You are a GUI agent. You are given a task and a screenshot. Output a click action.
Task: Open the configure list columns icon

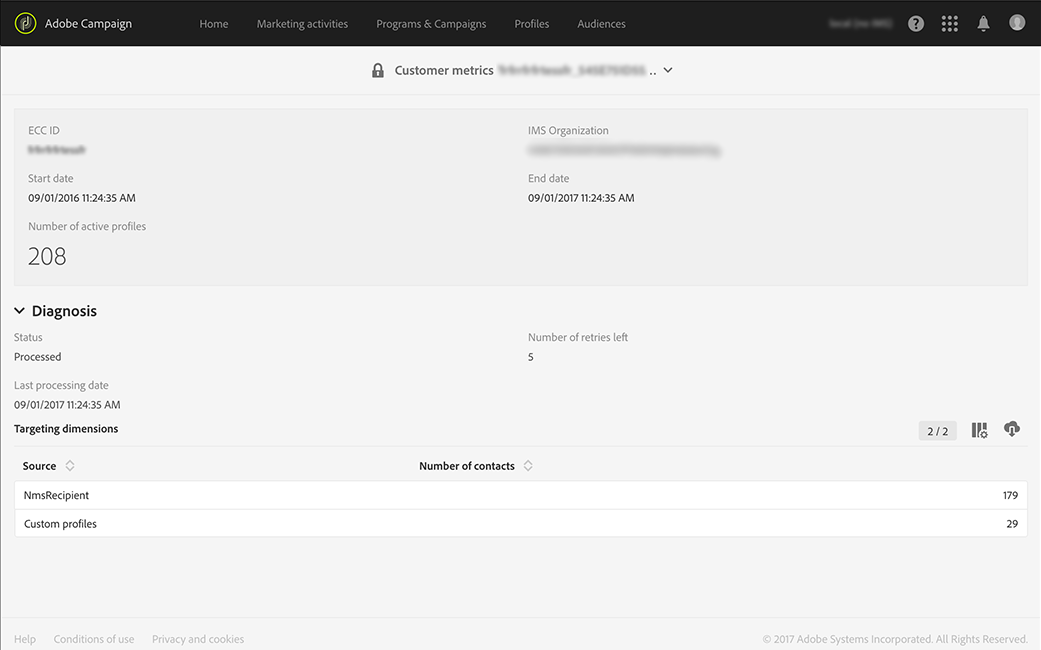point(979,430)
